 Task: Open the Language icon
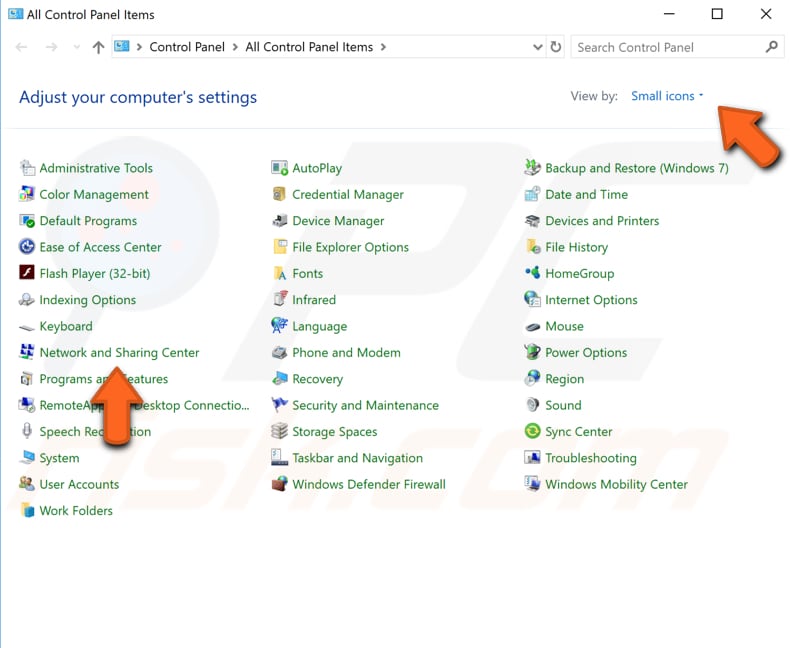click(280, 326)
